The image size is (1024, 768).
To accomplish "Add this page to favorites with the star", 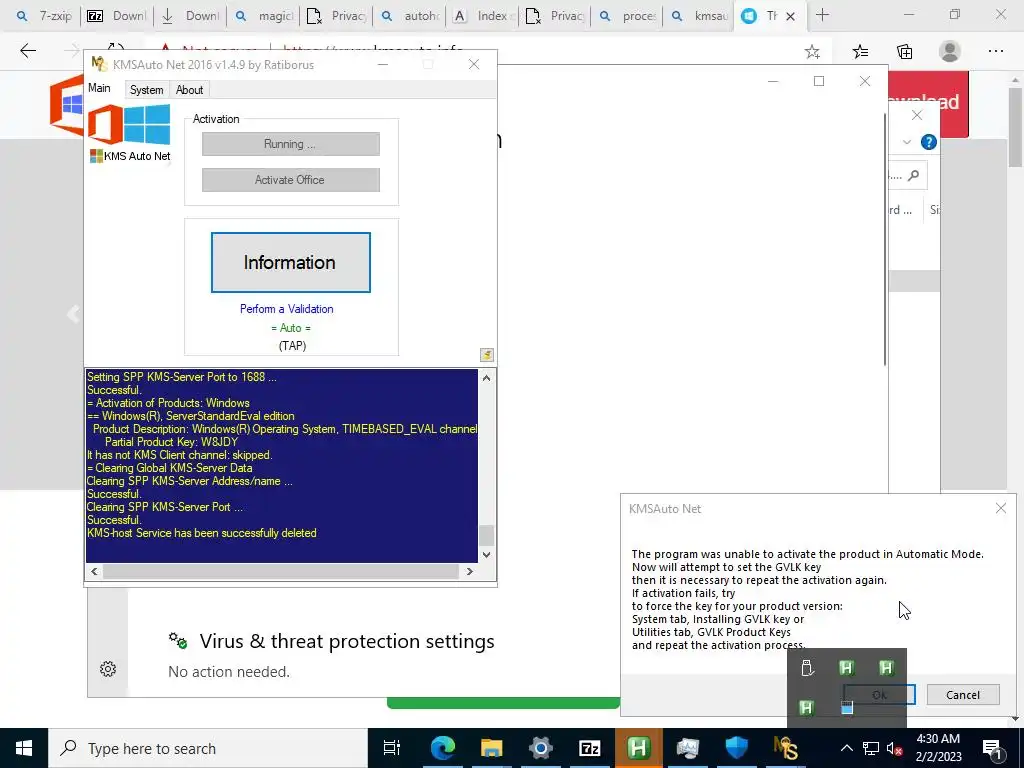I will (x=812, y=52).
